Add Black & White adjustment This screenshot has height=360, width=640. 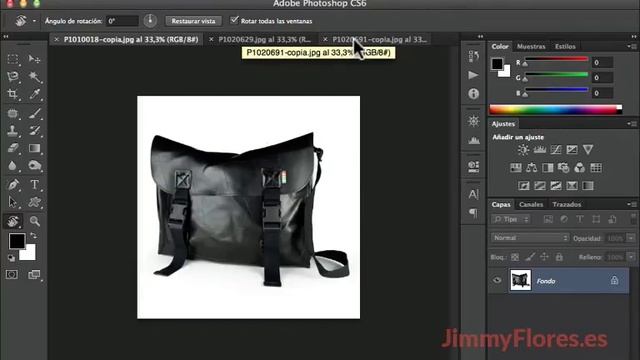(547, 167)
